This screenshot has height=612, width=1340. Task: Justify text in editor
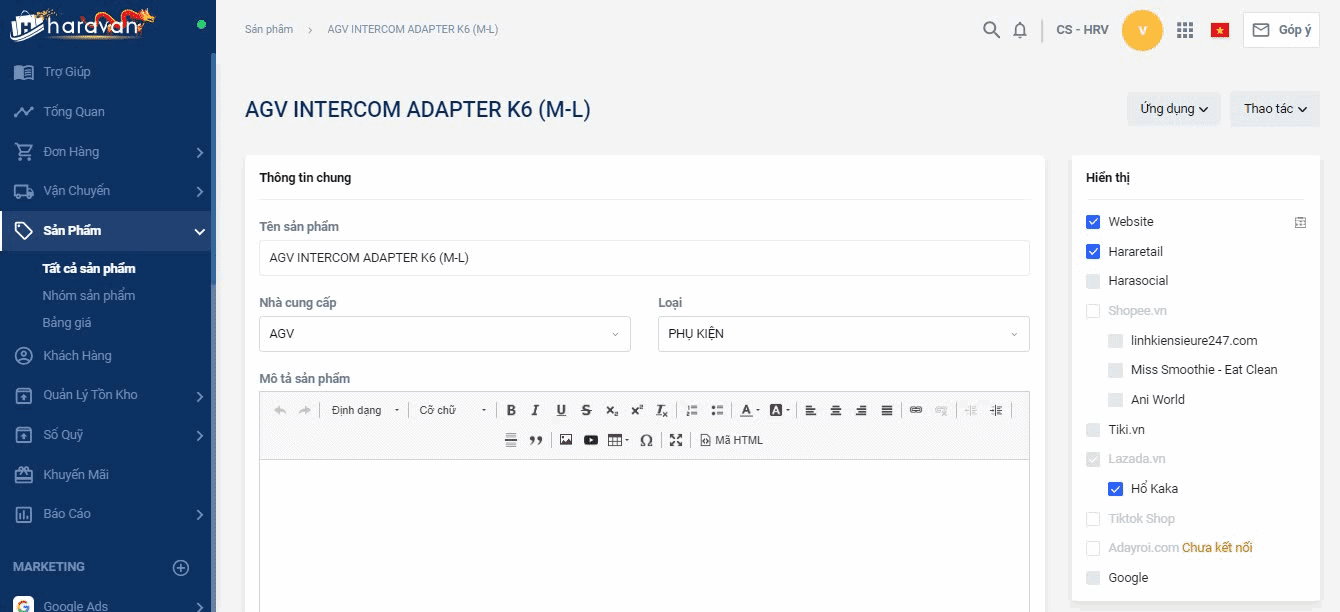[887, 410]
